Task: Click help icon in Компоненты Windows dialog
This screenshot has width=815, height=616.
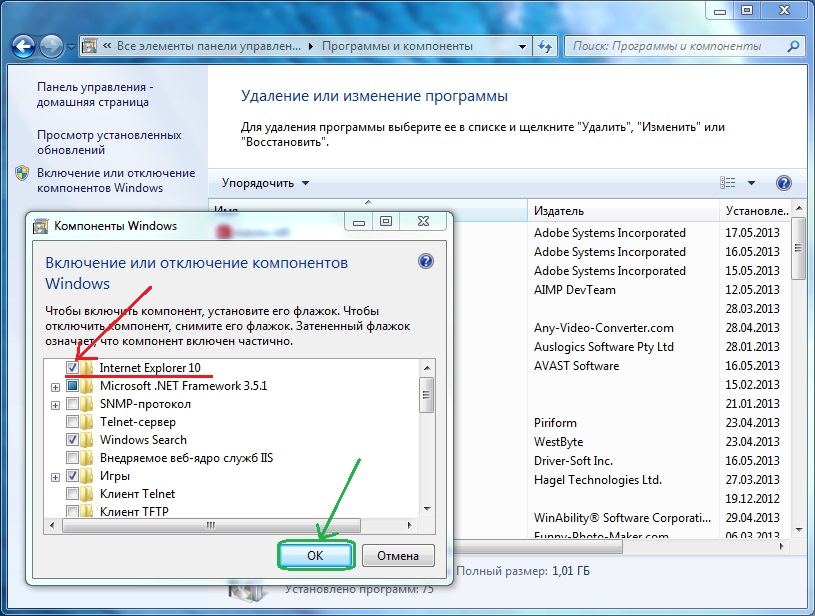Action: pos(426,261)
